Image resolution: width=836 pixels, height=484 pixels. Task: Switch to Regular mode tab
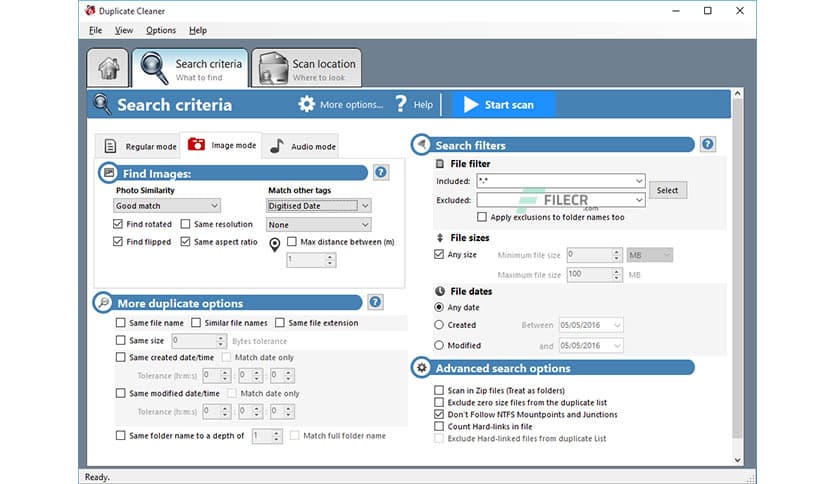pyautogui.click(x=140, y=146)
